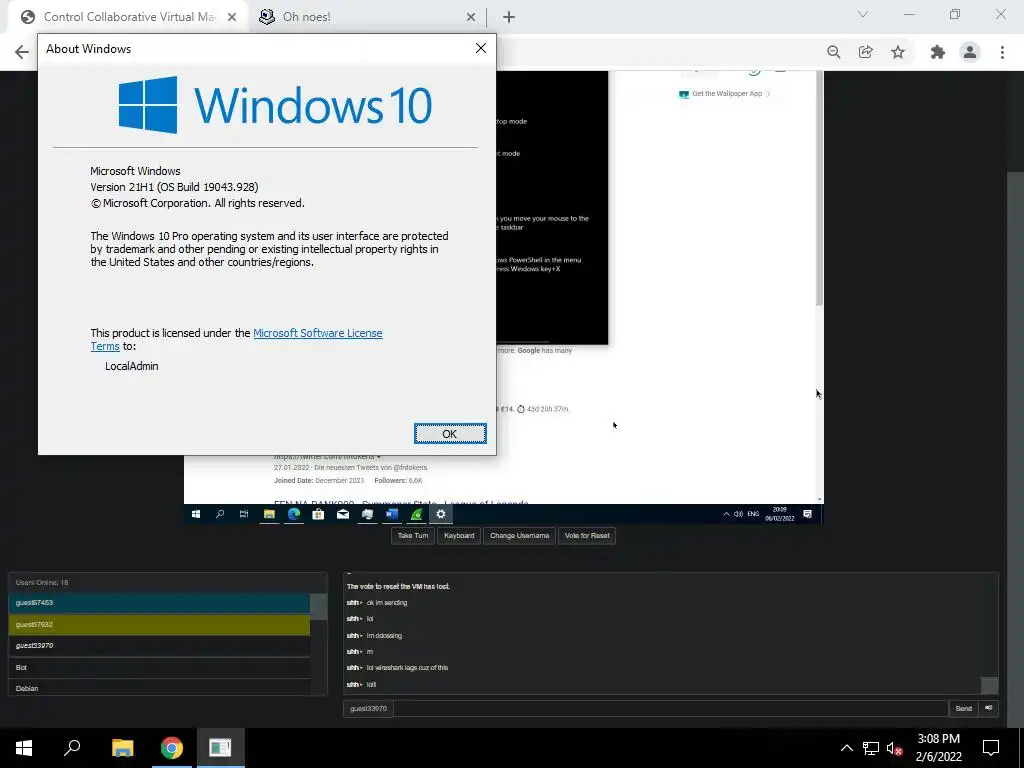Close the Oh noes! tab
This screenshot has width=1024, height=768.
pyautogui.click(x=471, y=17)
